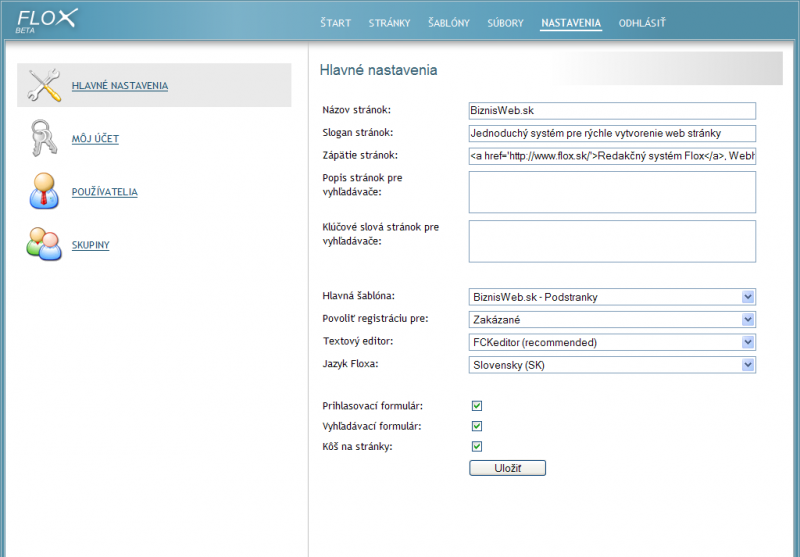Click the keys icon for Môj účet
This screenshot has width=800, height=557.
click(x=45, y=139)
